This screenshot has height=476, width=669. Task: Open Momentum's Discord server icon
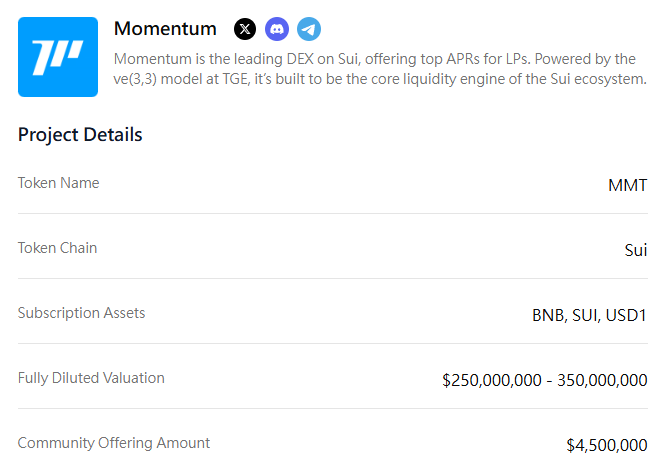coord(277,29)
